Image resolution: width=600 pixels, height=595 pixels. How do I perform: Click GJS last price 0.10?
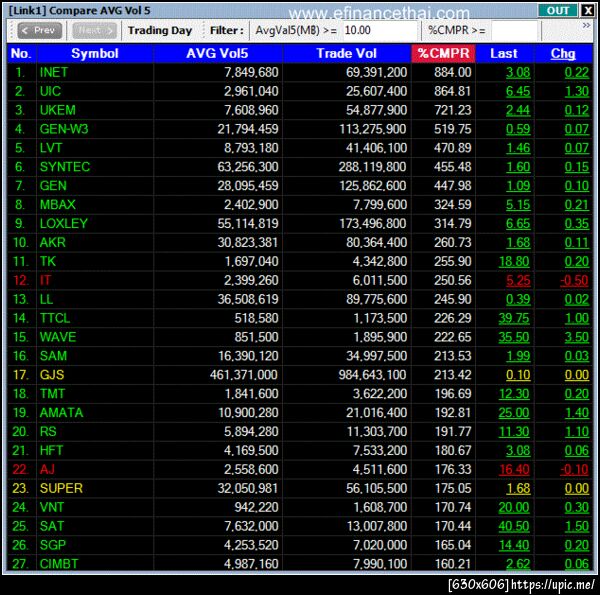tap(518, 375)
